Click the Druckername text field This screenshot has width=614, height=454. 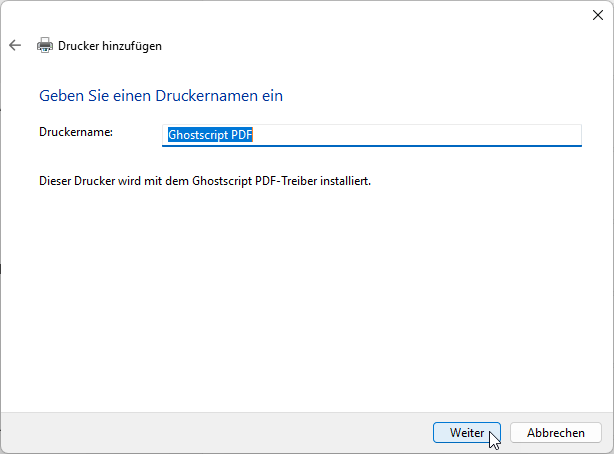coord(372,135)
